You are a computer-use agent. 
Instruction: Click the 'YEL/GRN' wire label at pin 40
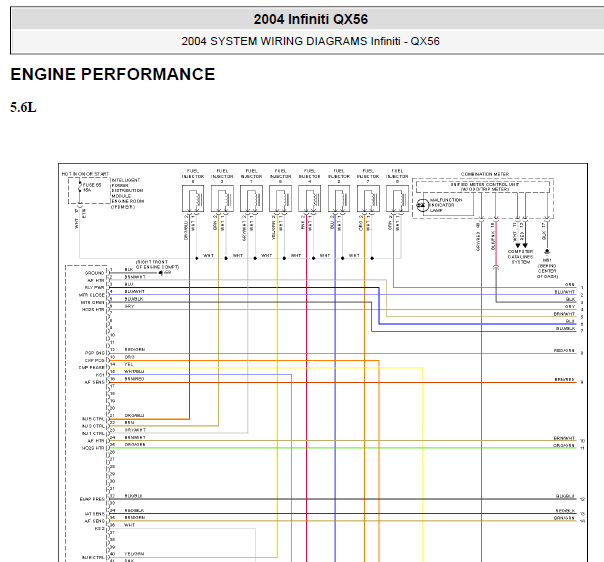[x=134, y=554]
